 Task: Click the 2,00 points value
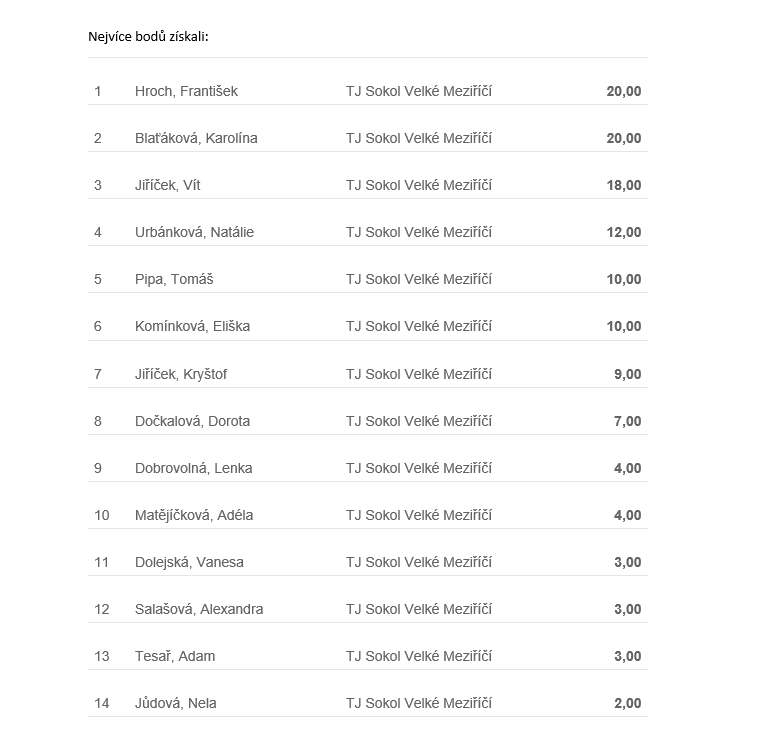tap(627, 703)
